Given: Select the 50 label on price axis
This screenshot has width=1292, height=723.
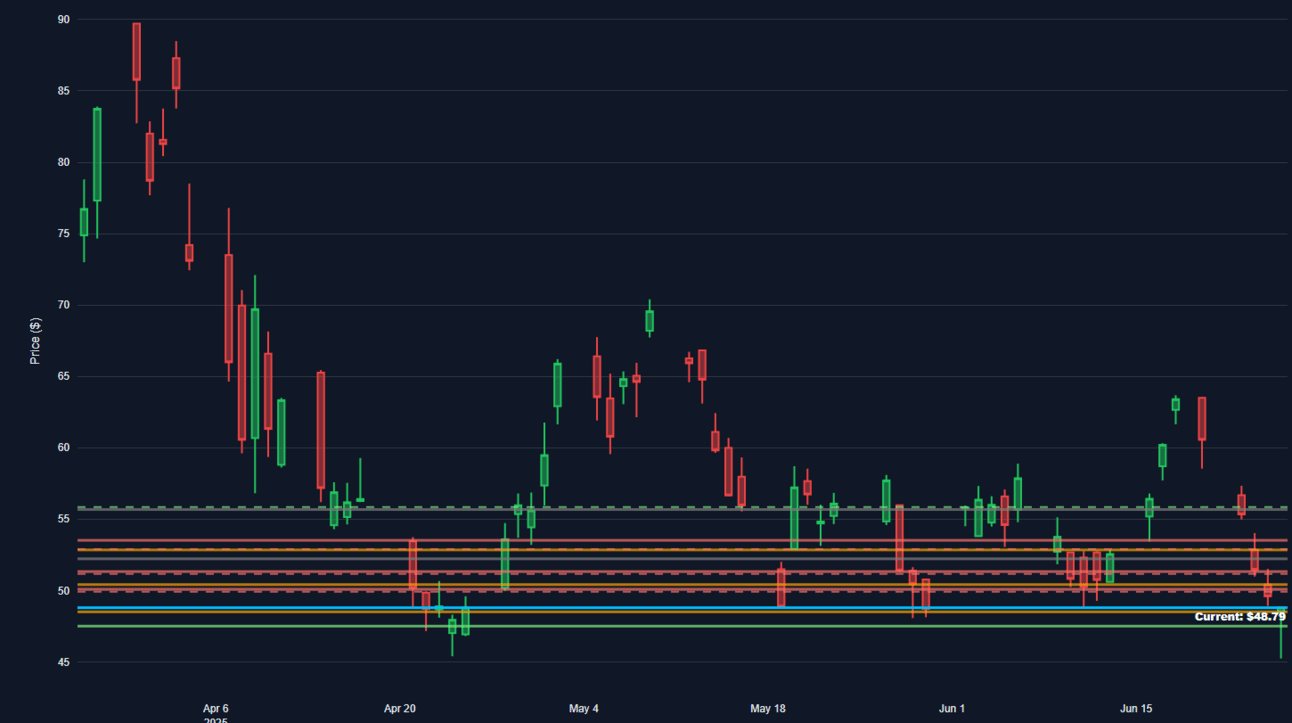Looking at the screenshot, I should click(64, 591).
